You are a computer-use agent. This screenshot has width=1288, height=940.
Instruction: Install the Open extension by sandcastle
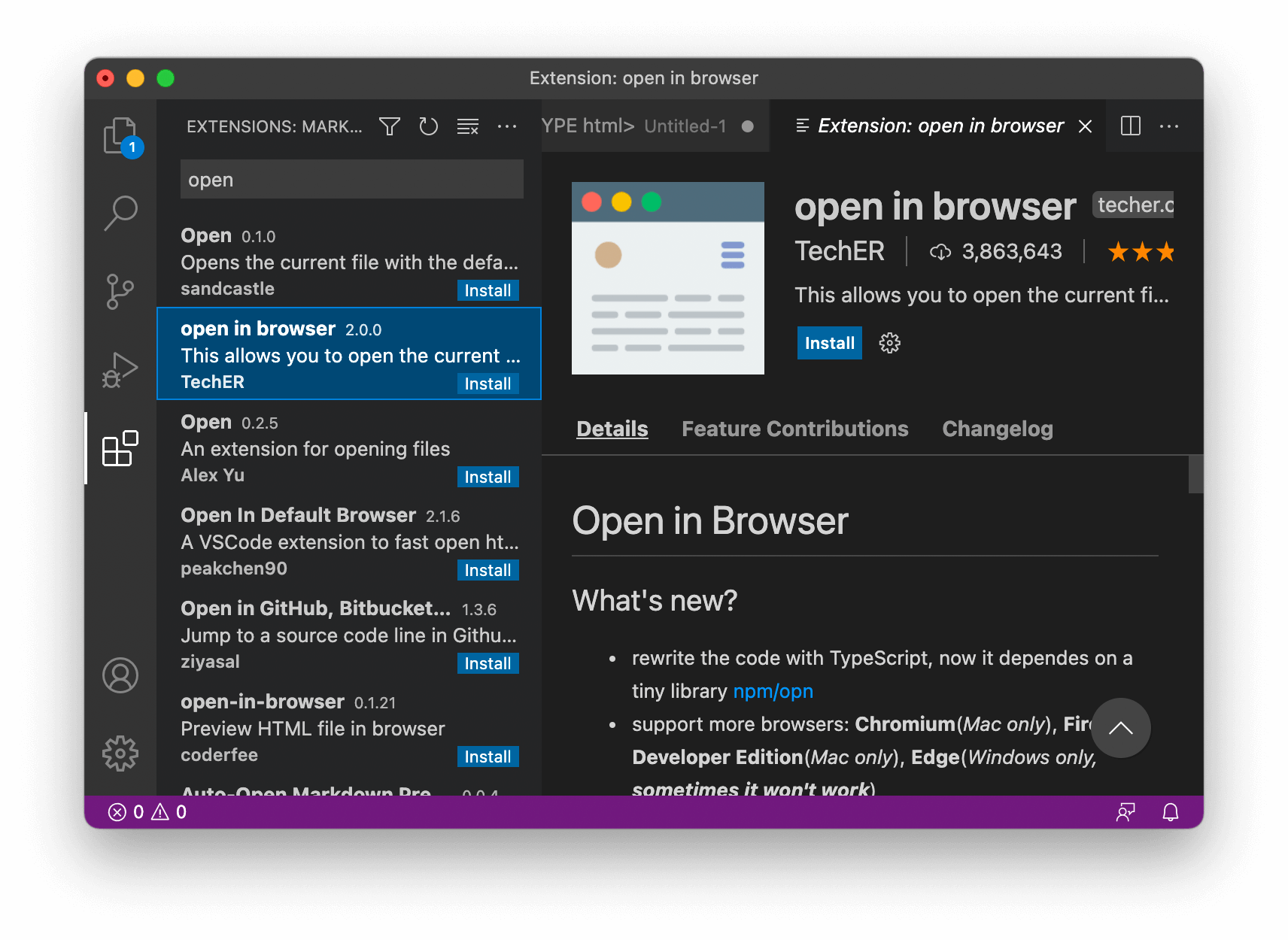[488, 290]
